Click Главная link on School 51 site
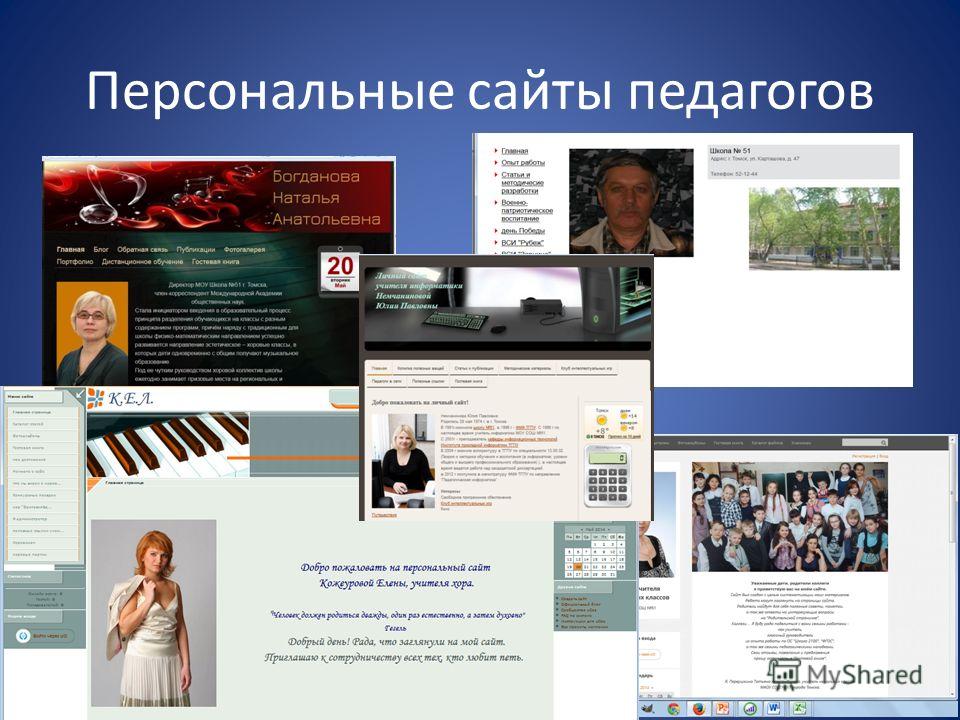This screenshot has width=960, height=720. click(x=514, y=151)
